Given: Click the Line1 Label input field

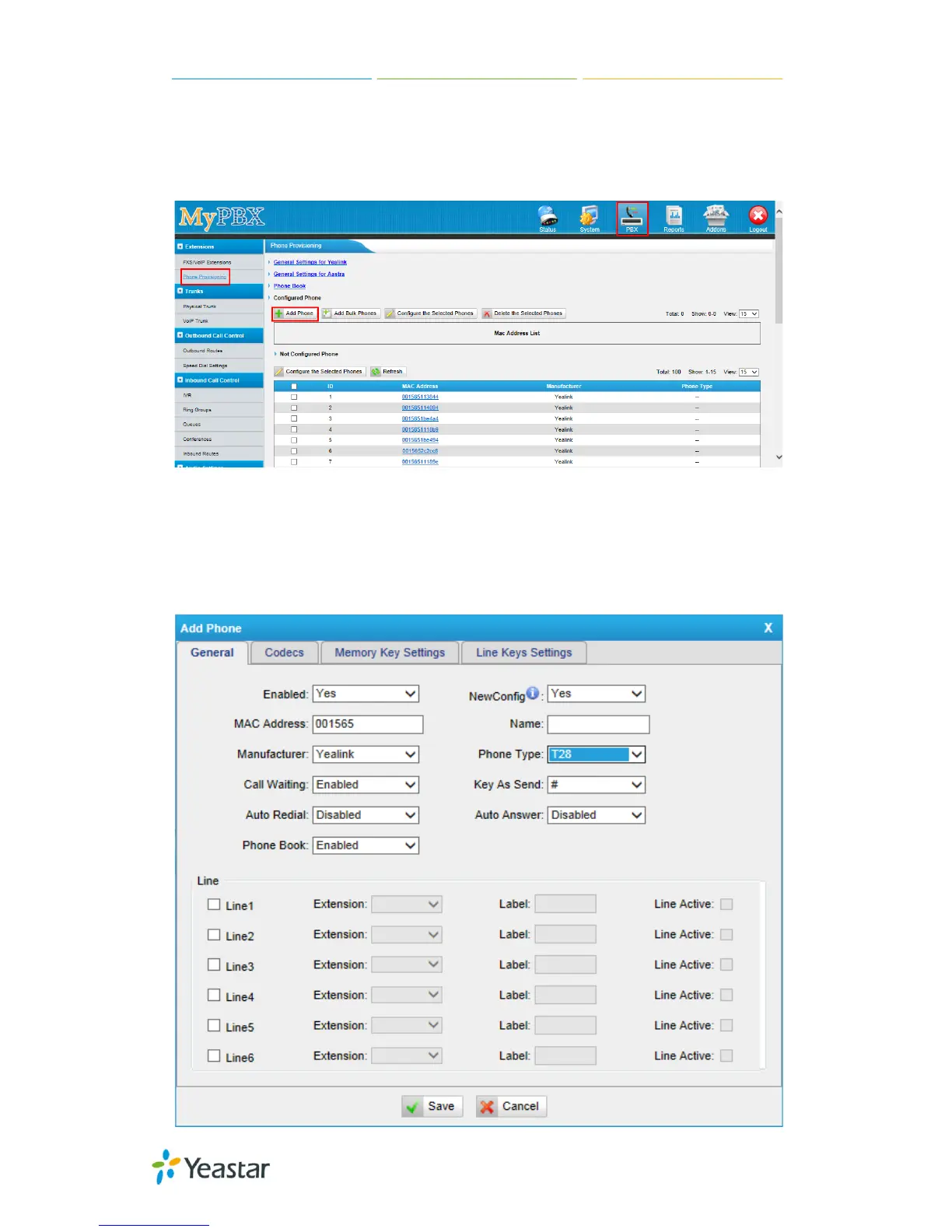Looking at the screenshot, I should [x=565, y=904].
